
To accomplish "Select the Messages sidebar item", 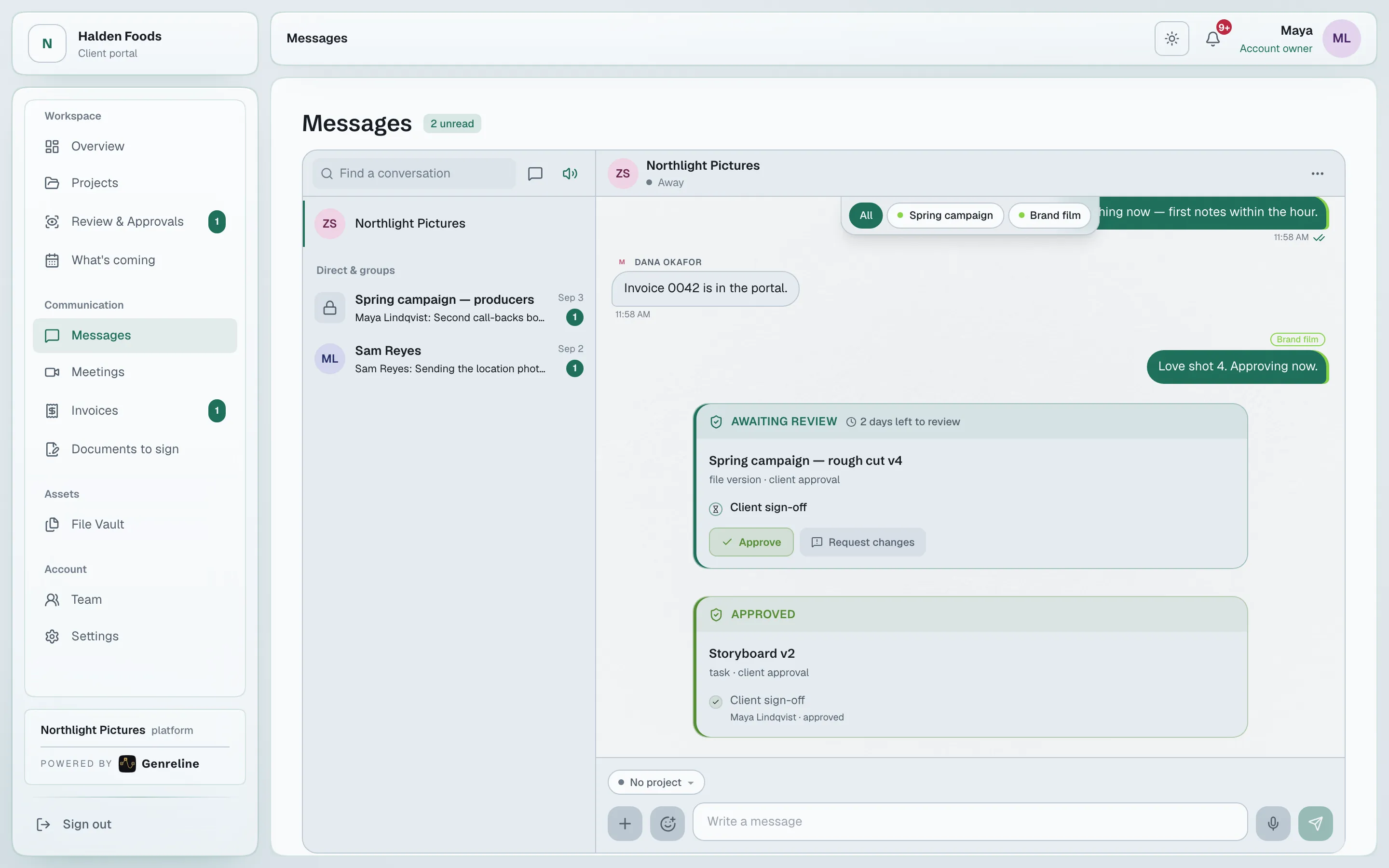I will (135, 335).
